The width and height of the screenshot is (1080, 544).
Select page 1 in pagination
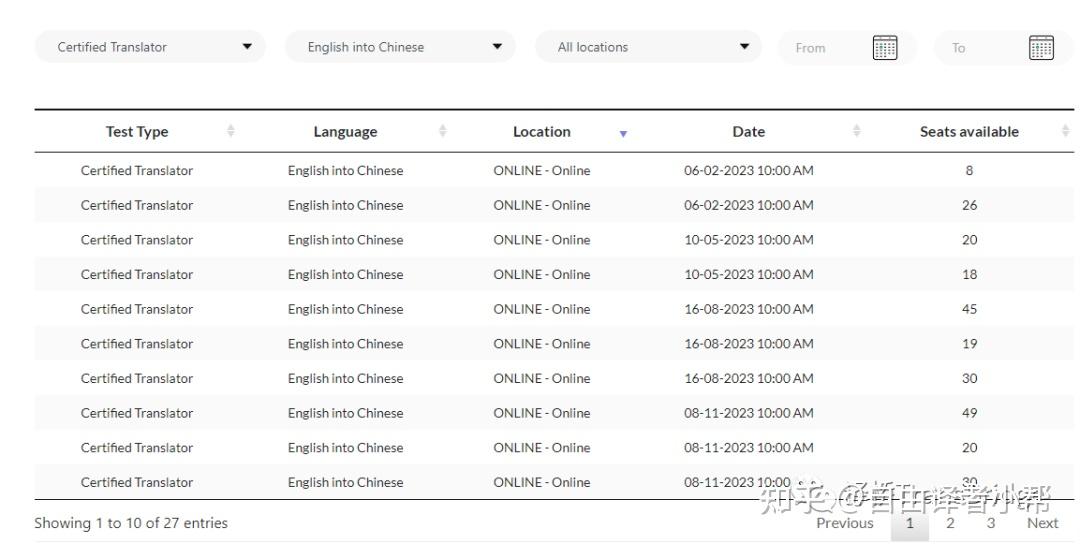coord(910,523)
